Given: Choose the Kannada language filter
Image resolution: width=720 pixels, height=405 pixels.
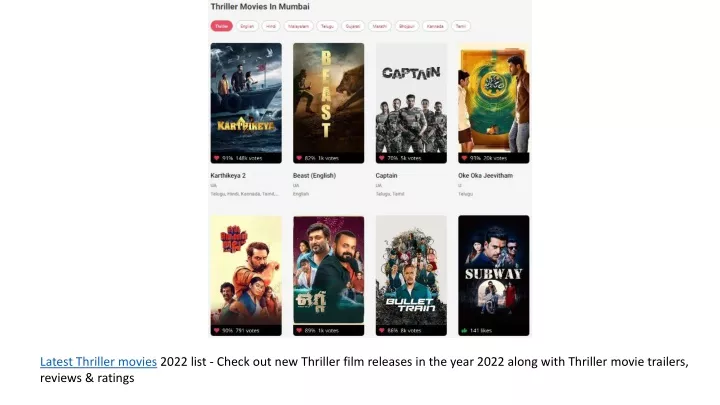Looking at the screenshot, I should click(x=435, y=26).
